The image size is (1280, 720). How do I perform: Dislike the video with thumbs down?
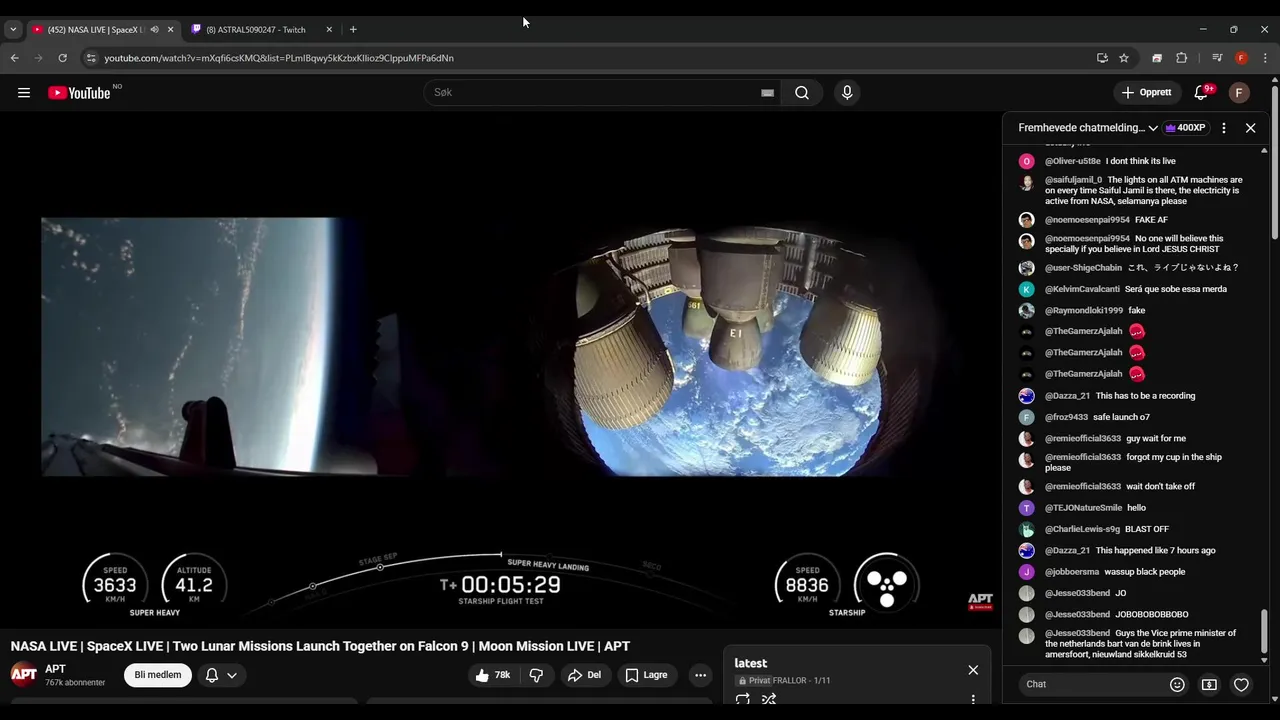pos(536,675)
